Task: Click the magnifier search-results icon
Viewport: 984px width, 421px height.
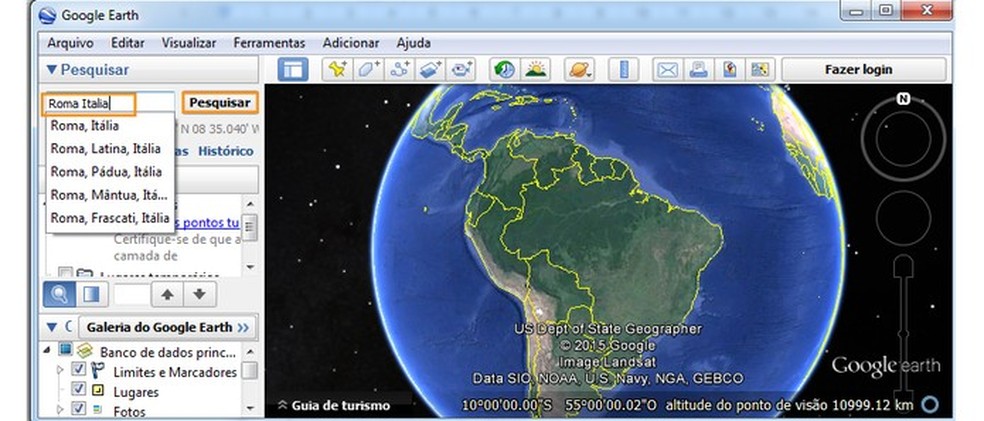Action: tap(60, 294)
